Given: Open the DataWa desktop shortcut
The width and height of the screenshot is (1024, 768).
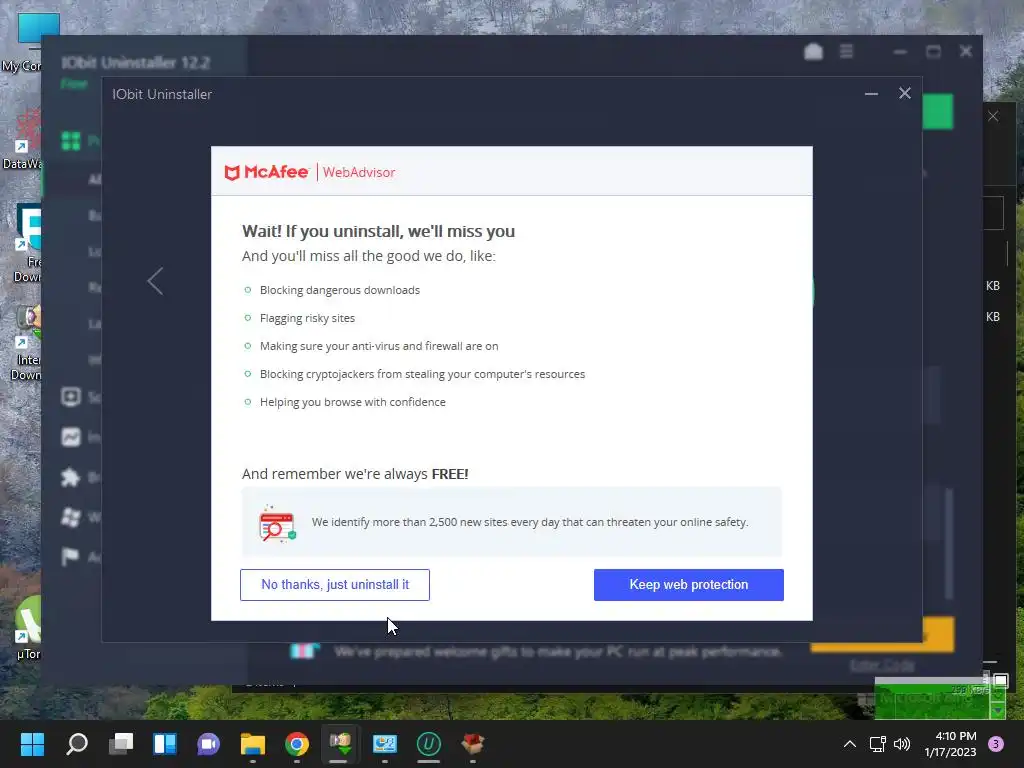Looking at the screenshot, I should (22, 139).
